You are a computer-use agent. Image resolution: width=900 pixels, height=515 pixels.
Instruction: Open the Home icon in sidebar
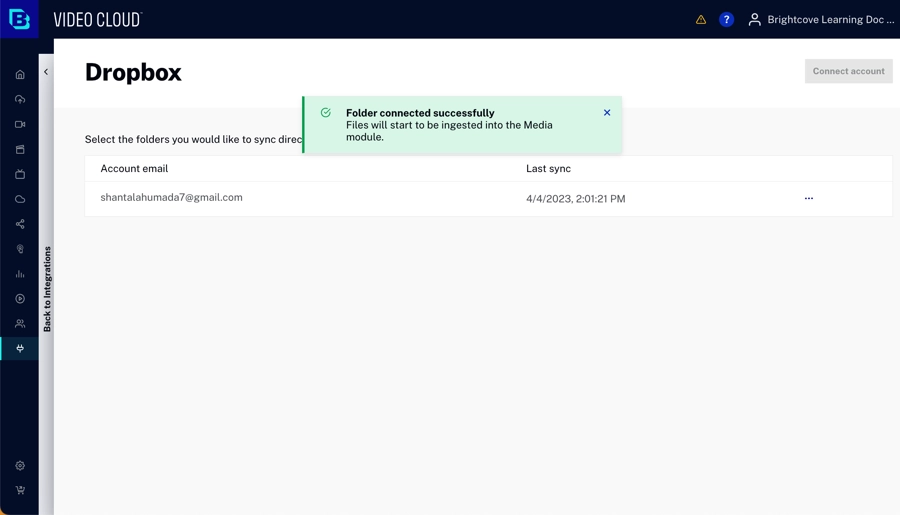click(20, 75)
